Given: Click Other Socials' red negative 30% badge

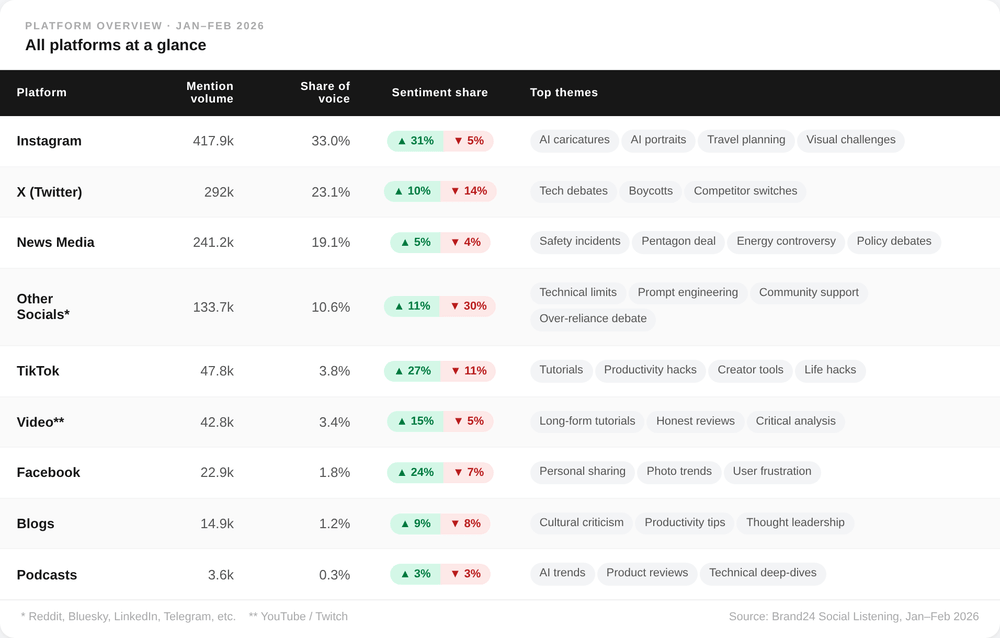Looking at the screenshot, I should click(468, 306).
